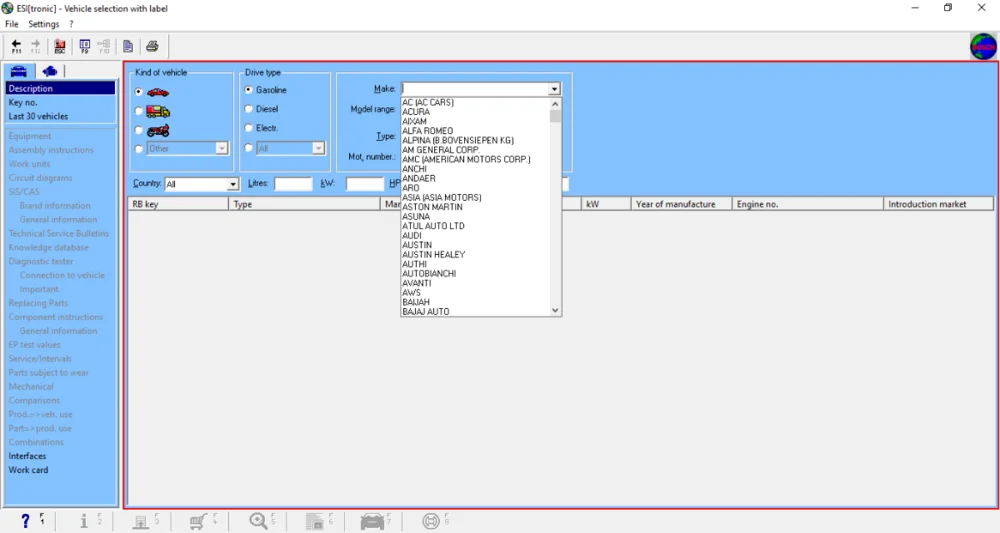
Task: Open the File menu
Action: 11,24
